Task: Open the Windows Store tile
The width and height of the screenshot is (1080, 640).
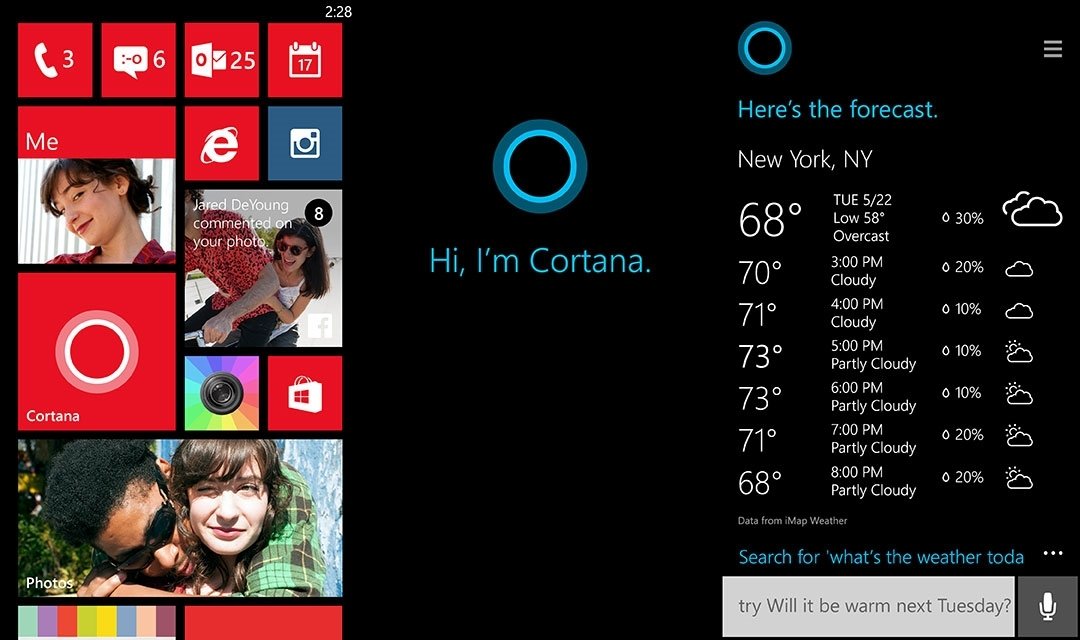Action: [x=305, y=393]
